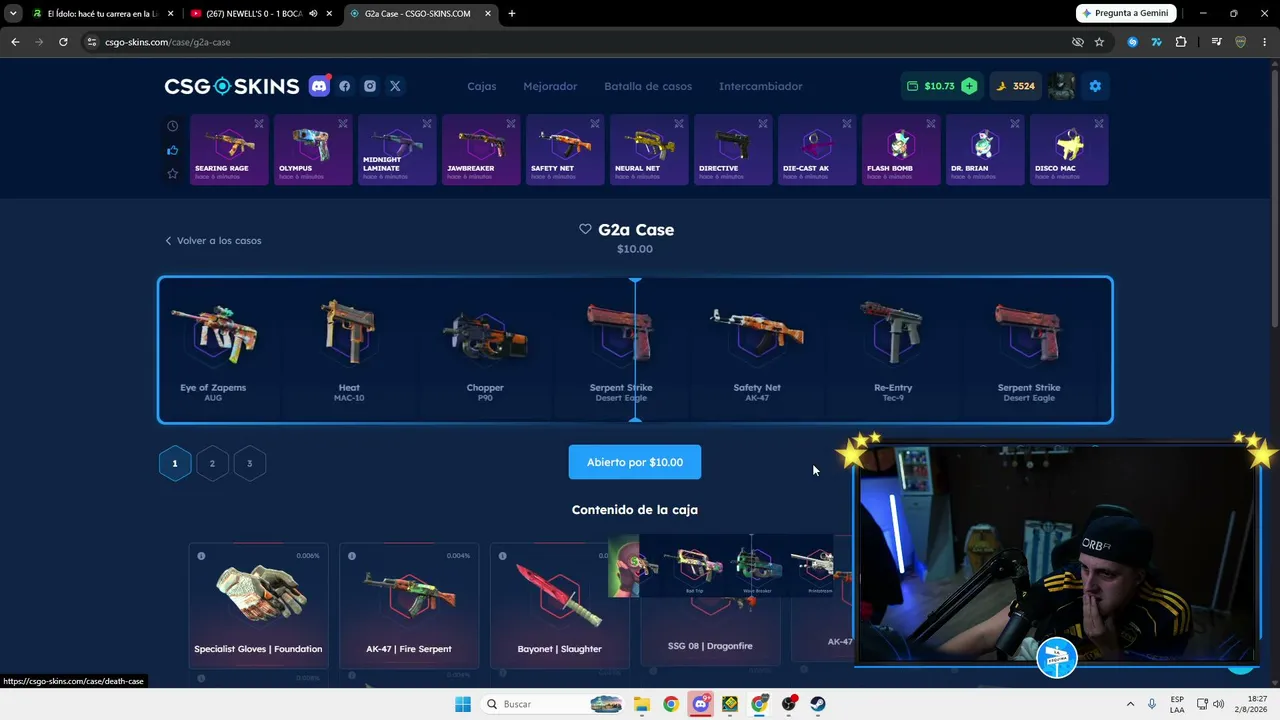1280x720 pixels.
Task: Switch to the El Ídolo browser tab
Action: tap(101, 14)
